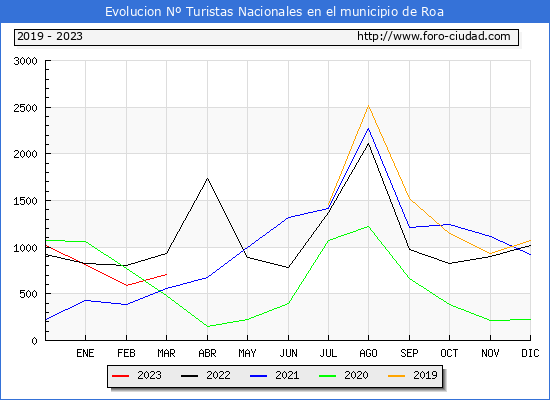Click the black 2022 peak at ABR
Screen dimensions: 550x400
[207, 178]
